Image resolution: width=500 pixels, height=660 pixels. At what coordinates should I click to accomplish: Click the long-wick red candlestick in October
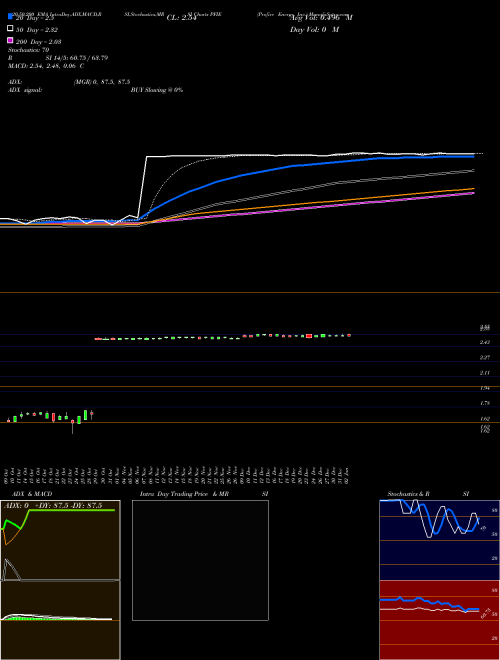(x=73, y=426)
